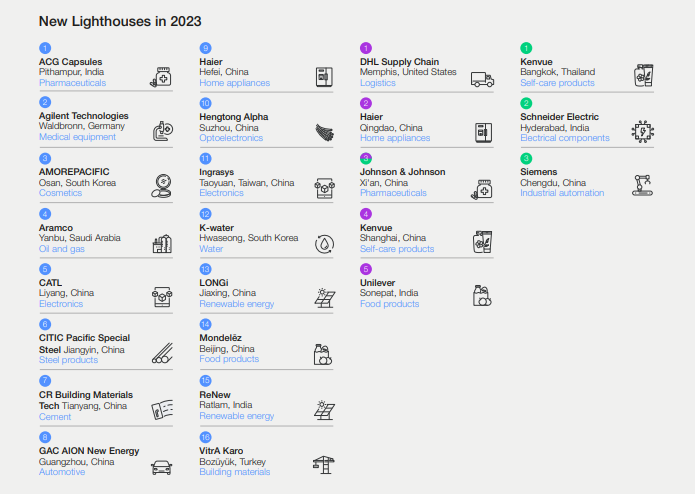Click Renewable energy link under ReNew
This screenshot has width=695, height=494.
tap(236, 416)
